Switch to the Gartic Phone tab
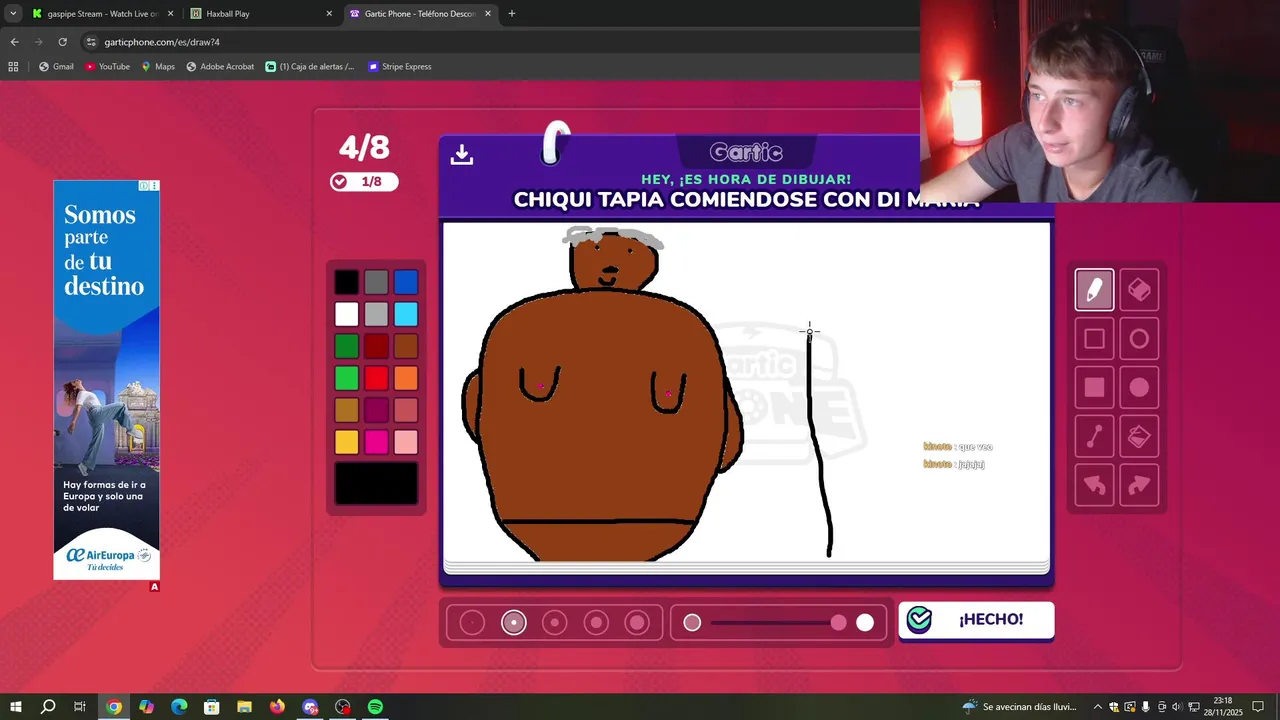Image resolution: width=1280 pixels, height=720 pixels. [420, 14]
